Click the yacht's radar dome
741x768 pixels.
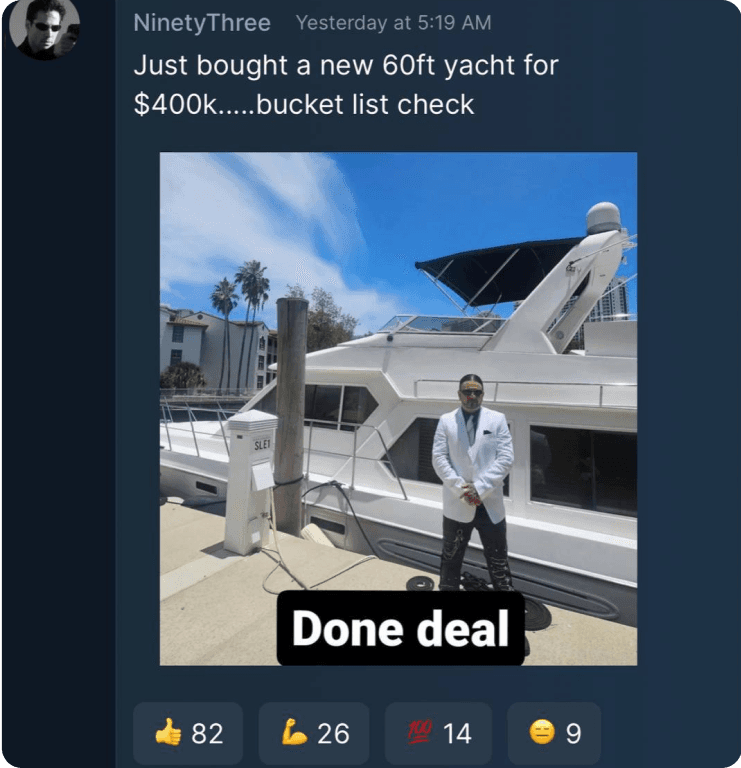coord(603,217)
